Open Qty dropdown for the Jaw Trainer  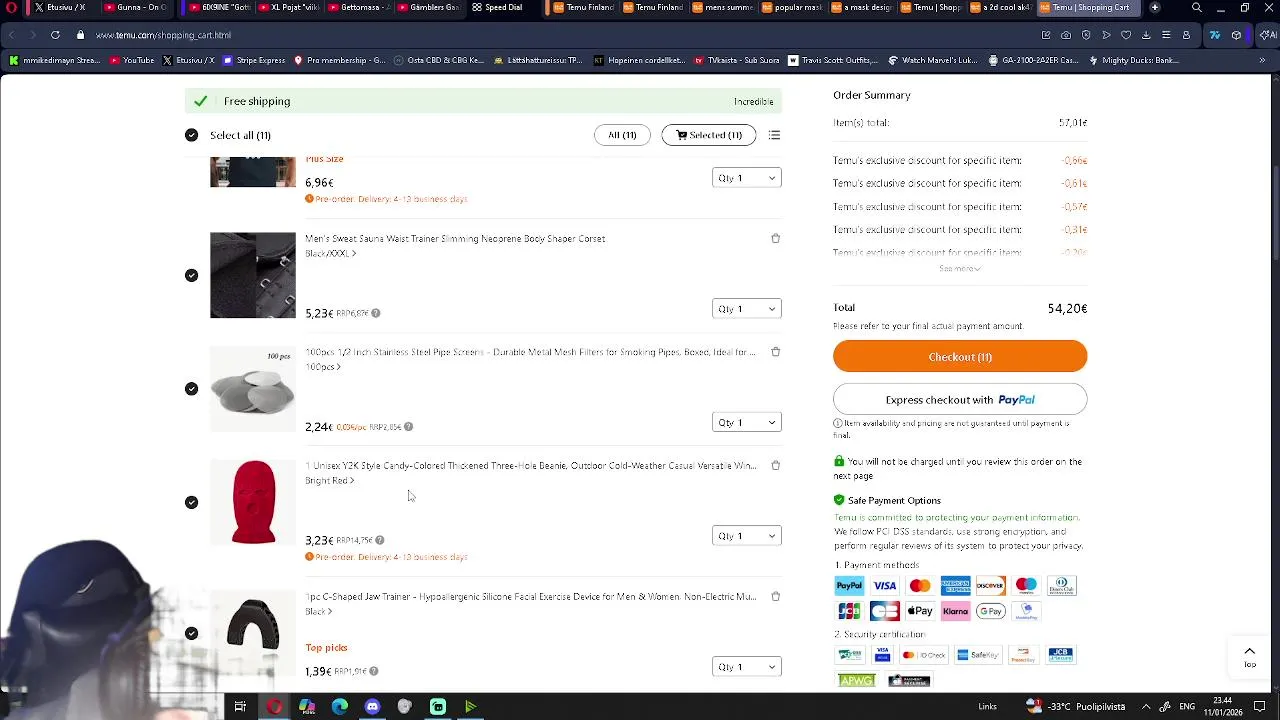tap(746, 667)
